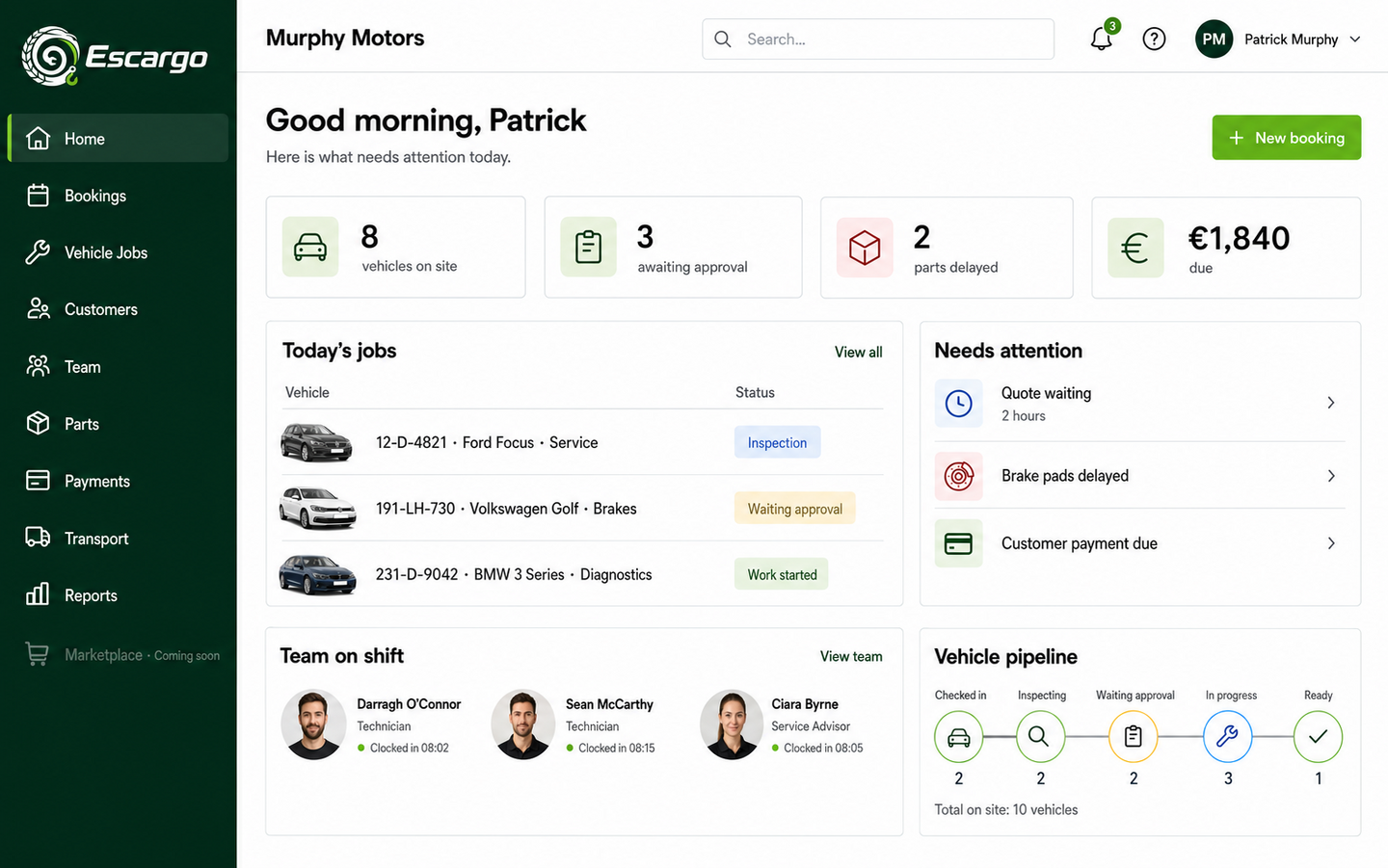Click the text '191-LH-730 · Volkswagen Golf · Brakes'
The width and height of the screenshot is (1388, 868).
click(x=506, y=509)
